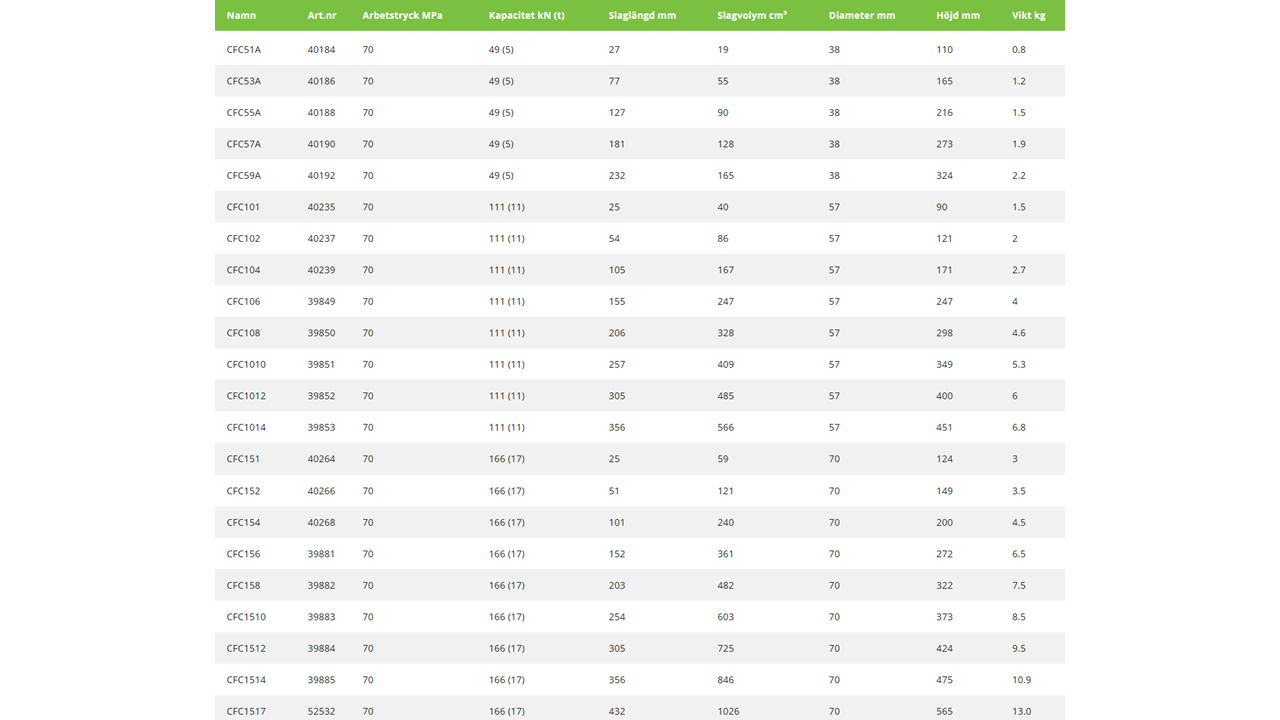Select article number 39849
Image resolution: width=1280 pixels, height=720 pixels.
click(321, 301)
